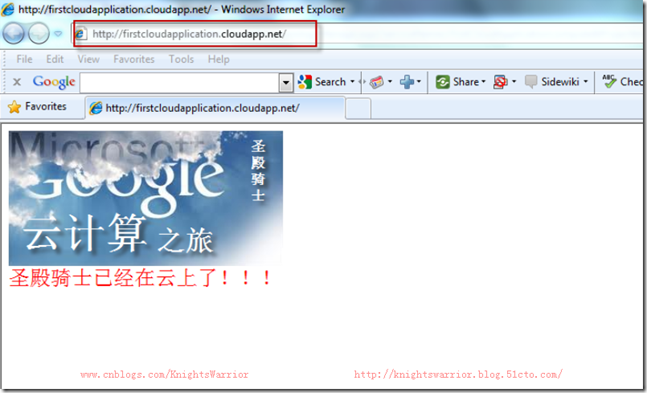Open a new empty tab
This screenshot has width=647, height=393.
pyautogui.click(x=358, y=109)
